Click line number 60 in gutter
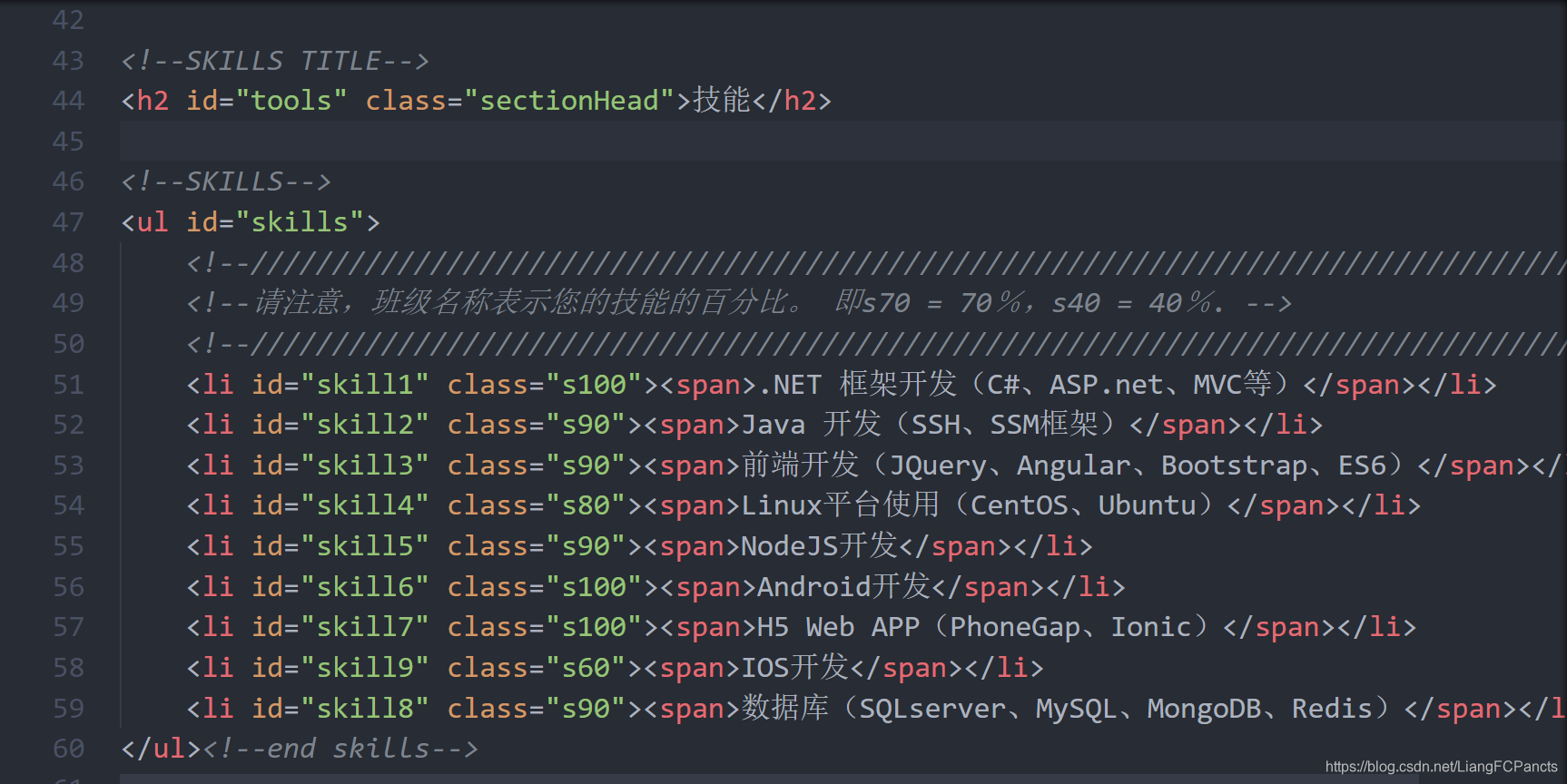Viewport: 1567px width, 784px height. pos(68,749)
